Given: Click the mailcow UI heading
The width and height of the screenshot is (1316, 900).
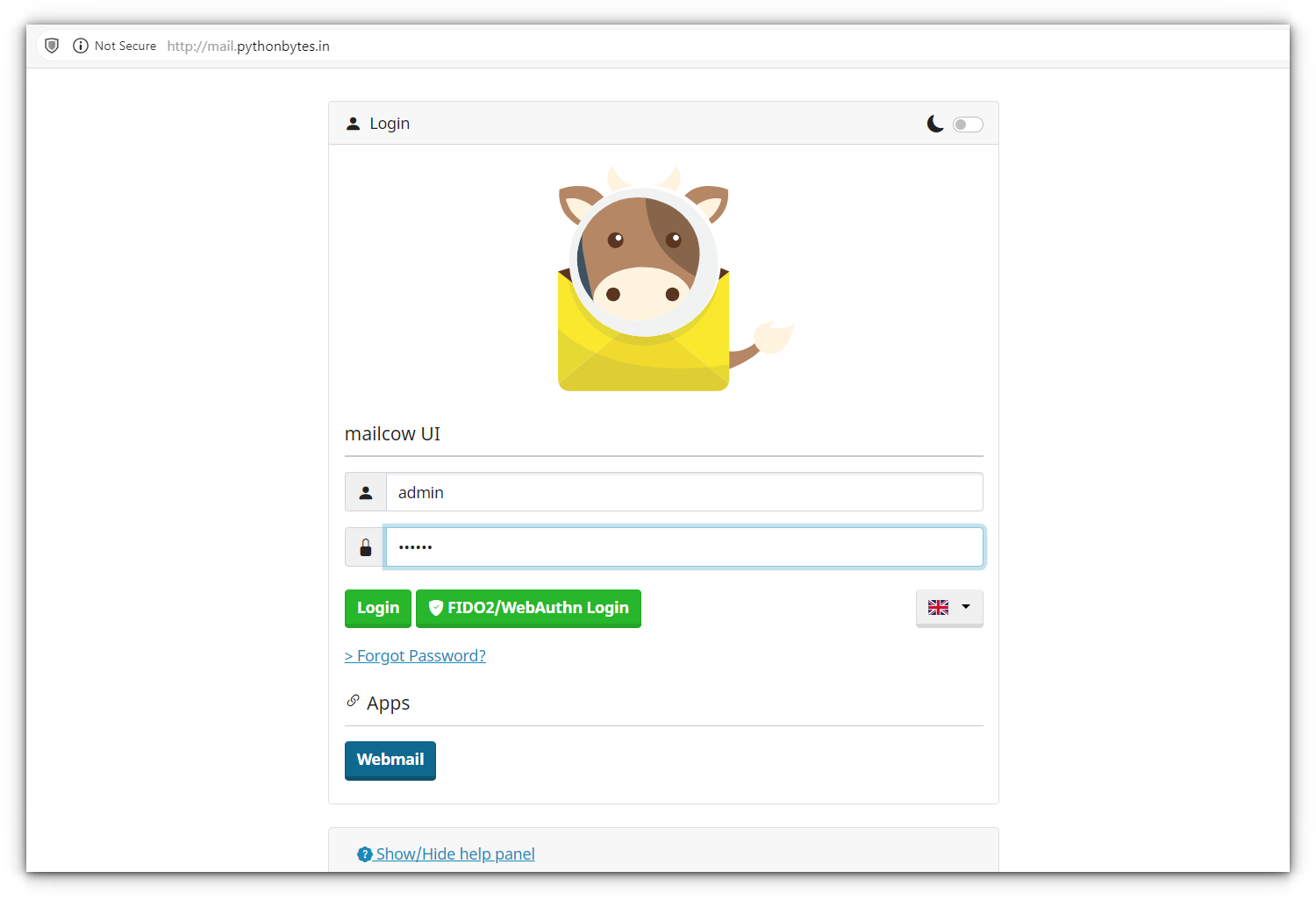Looking at the screenshot, I should point(392,433).
